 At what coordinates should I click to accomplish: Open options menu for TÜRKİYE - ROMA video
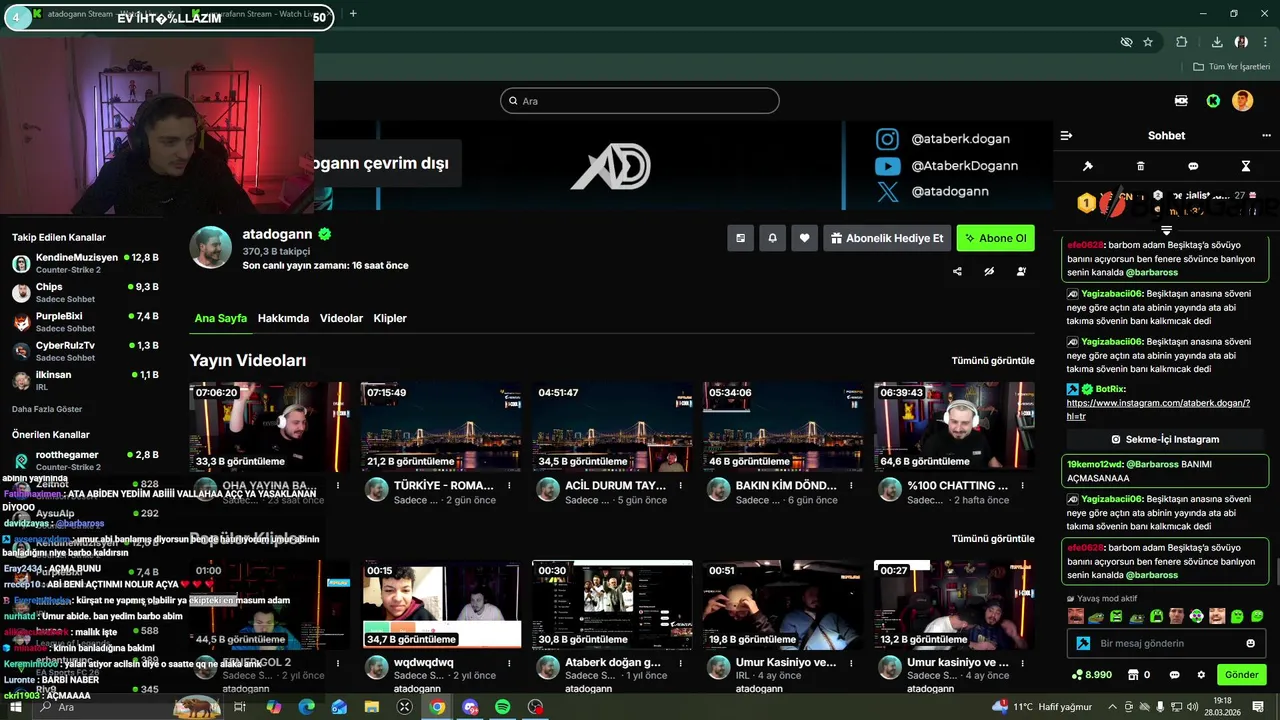coord(509,486)
